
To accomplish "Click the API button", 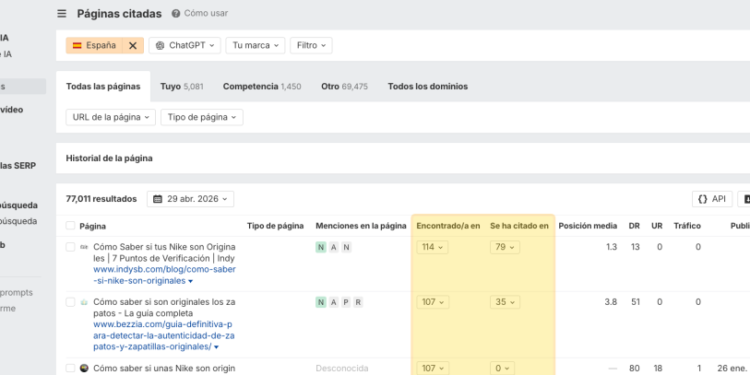I will point(712,199).
